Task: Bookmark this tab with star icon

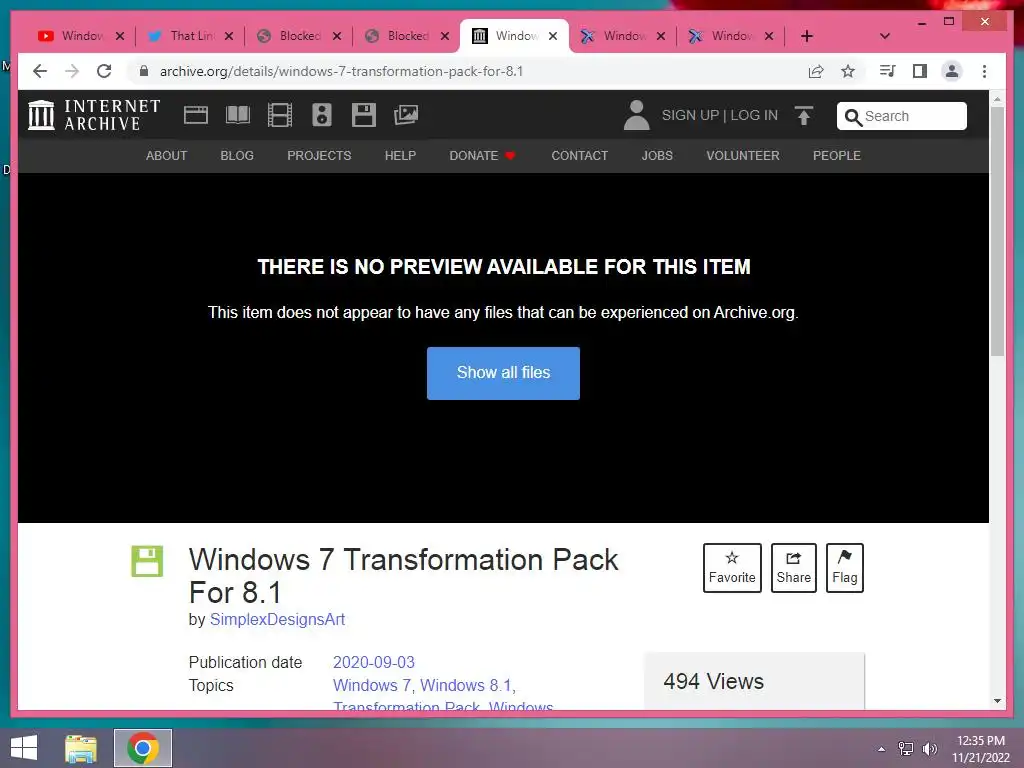Action: [x=848, y=71]
